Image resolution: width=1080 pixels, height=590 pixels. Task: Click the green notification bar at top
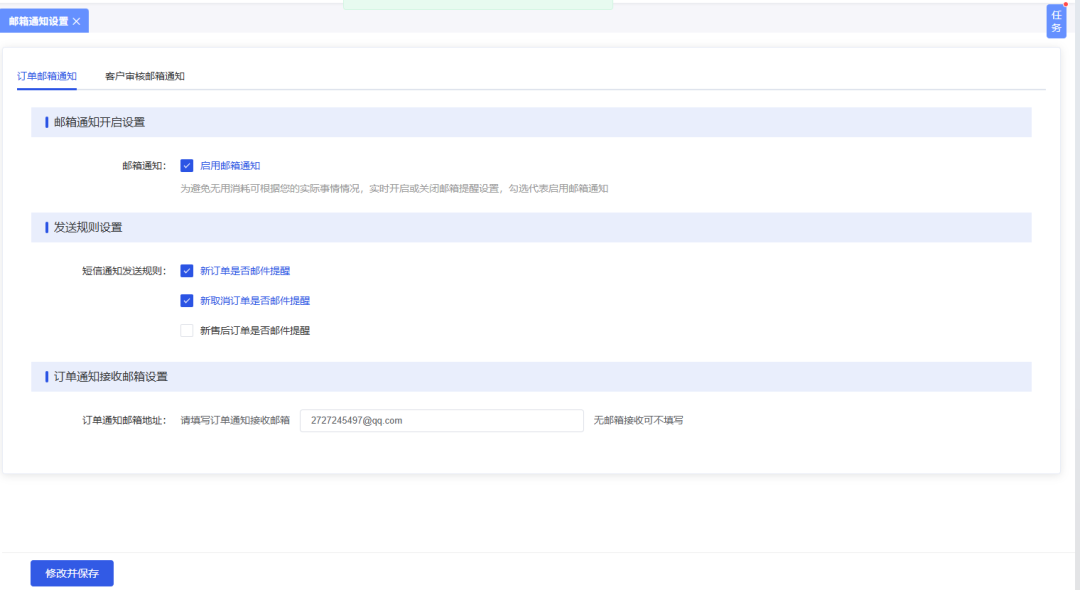tap(477, 4)
